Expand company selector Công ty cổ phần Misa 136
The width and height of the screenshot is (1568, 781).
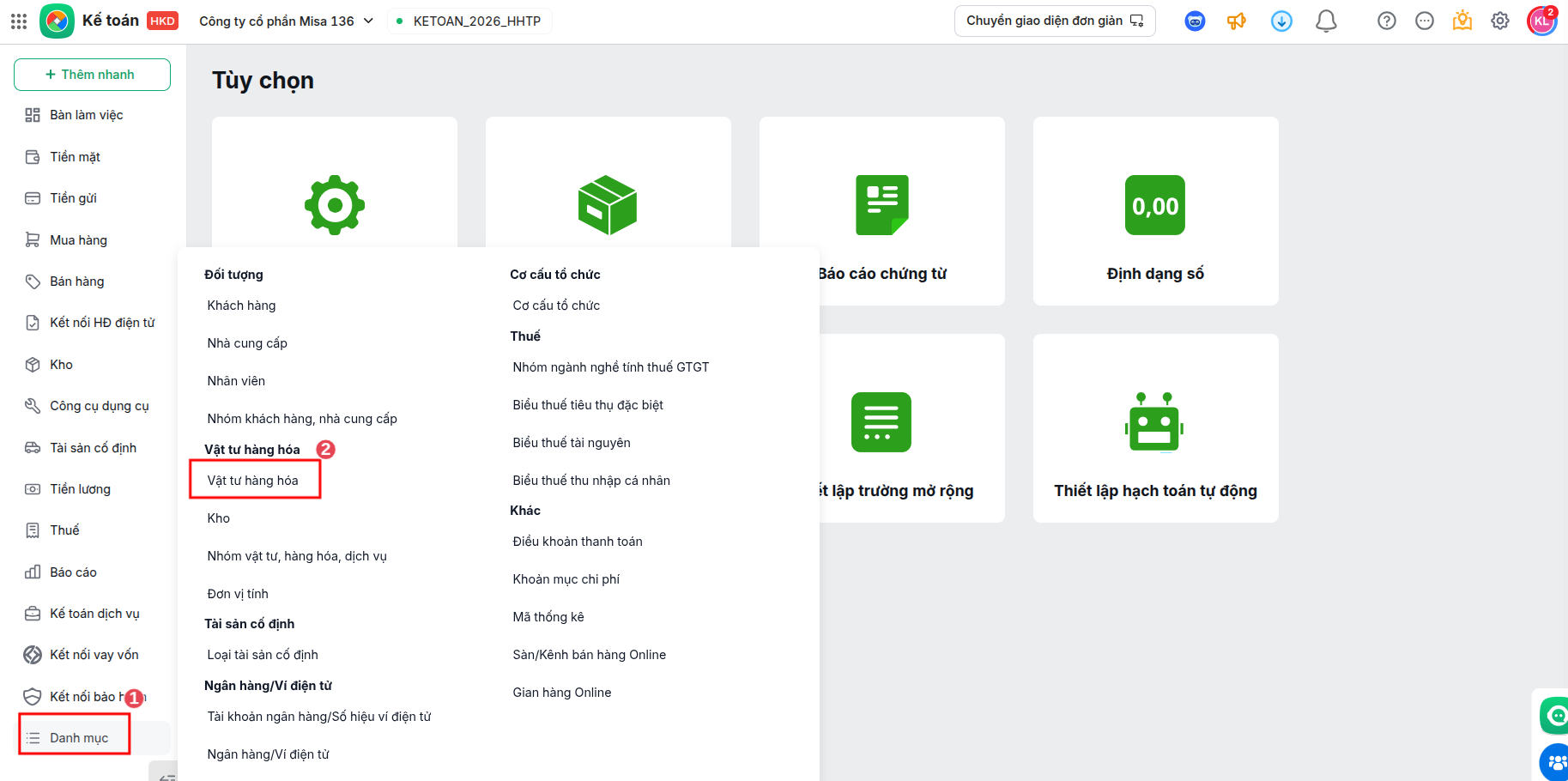(x=286, y=21)
